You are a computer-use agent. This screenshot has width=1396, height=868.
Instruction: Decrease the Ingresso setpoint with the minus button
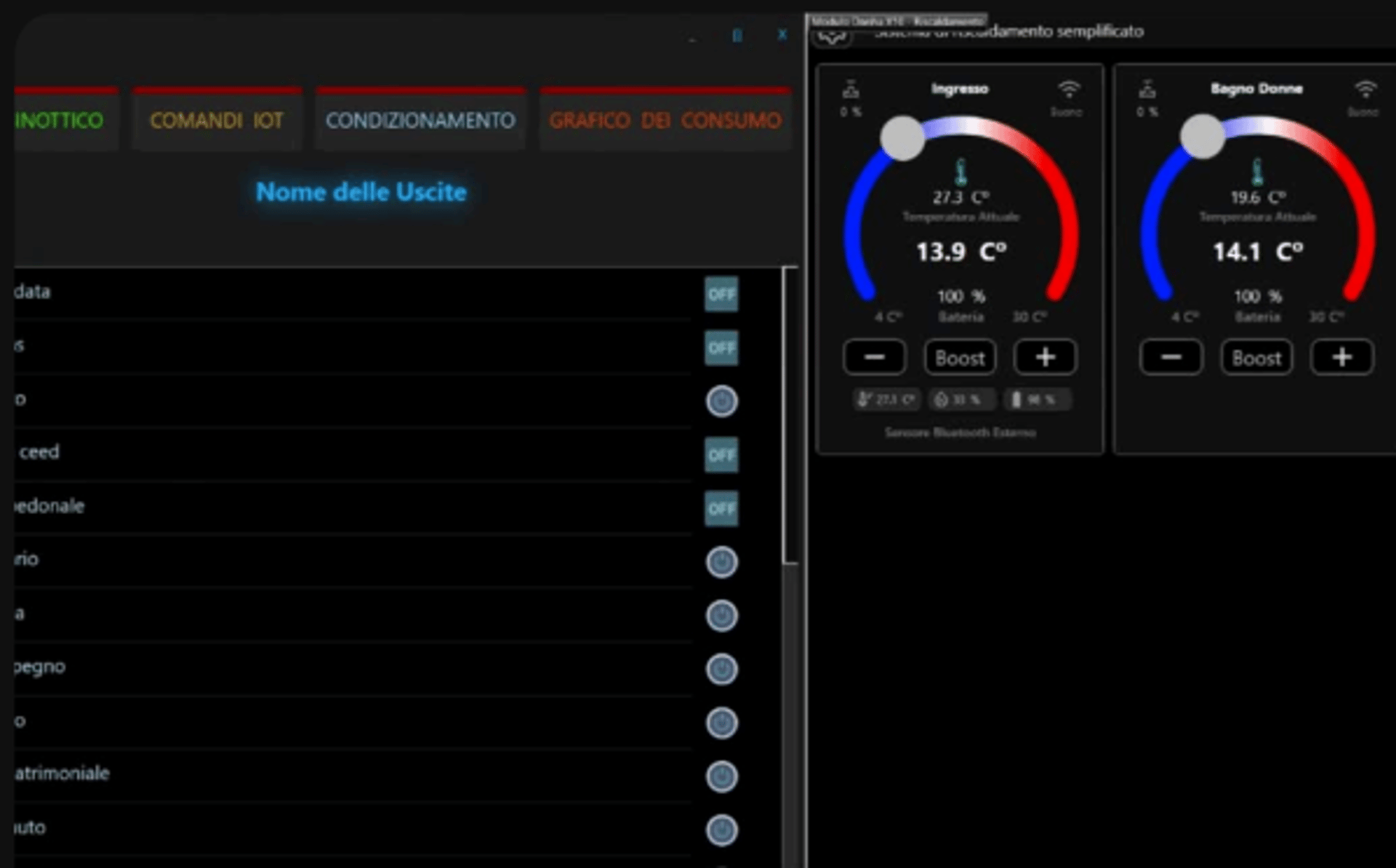[x=875, y=357]
